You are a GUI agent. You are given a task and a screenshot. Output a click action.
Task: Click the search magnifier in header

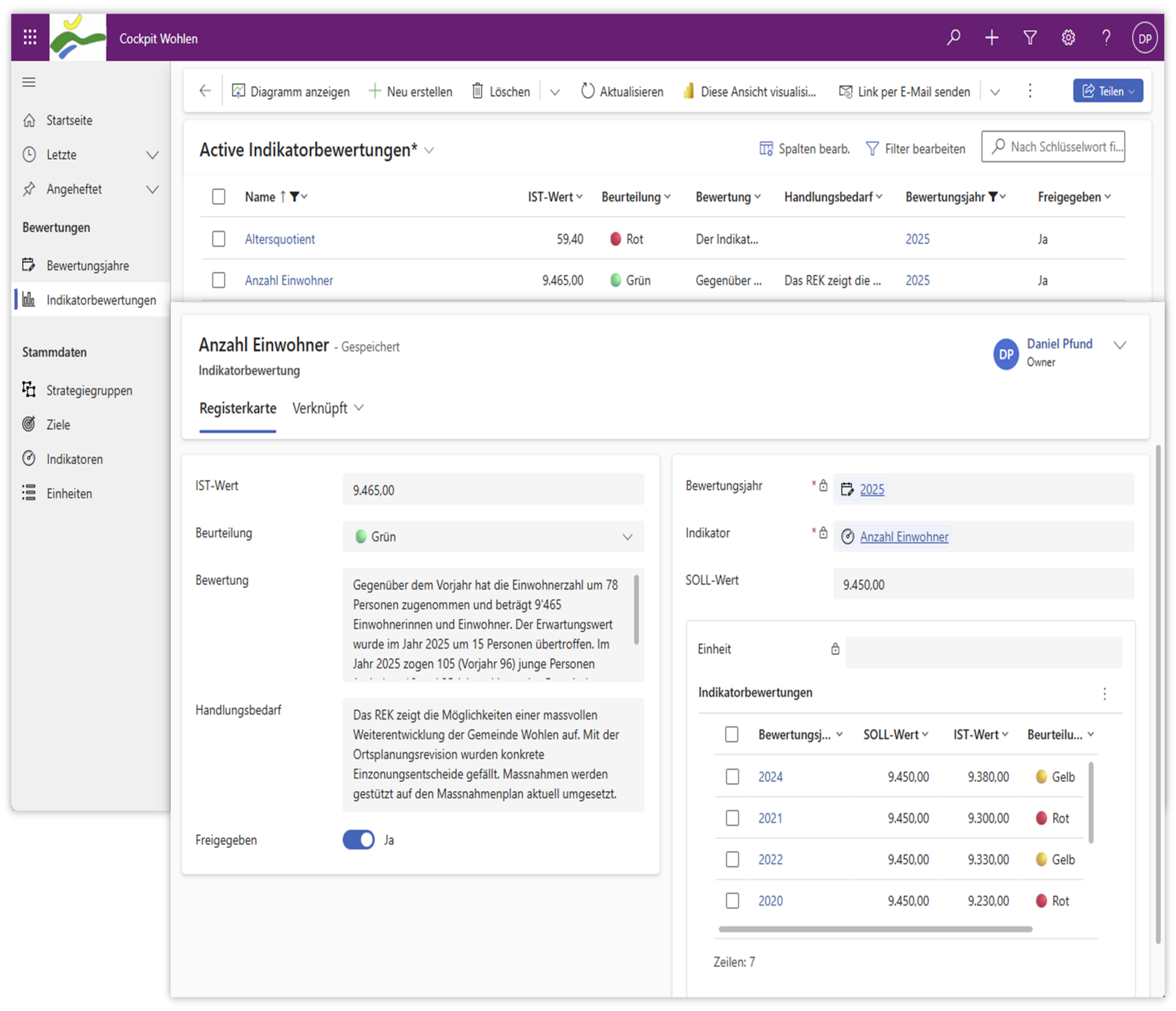pos(953,37)
